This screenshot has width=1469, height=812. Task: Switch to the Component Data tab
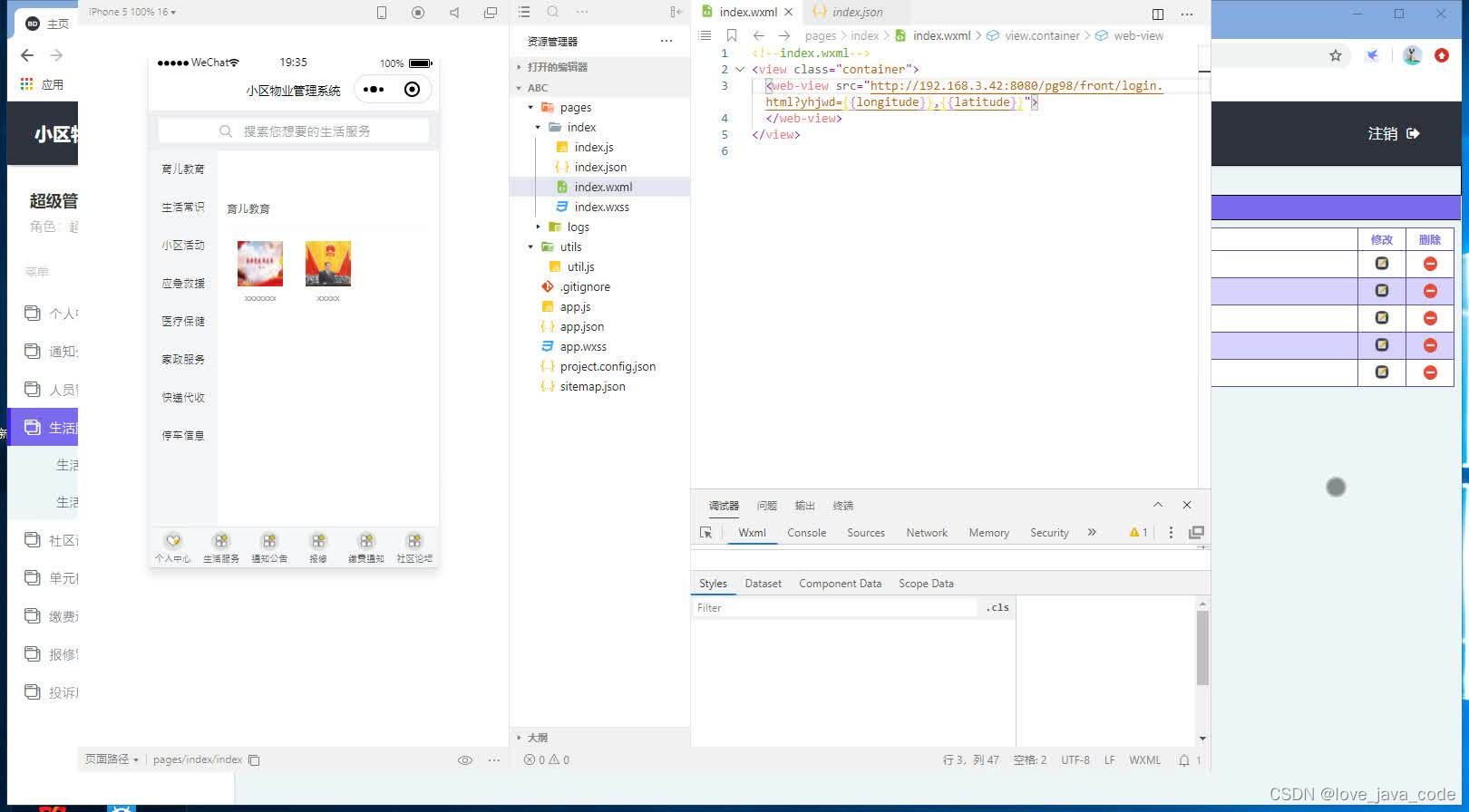click(840, 584)
